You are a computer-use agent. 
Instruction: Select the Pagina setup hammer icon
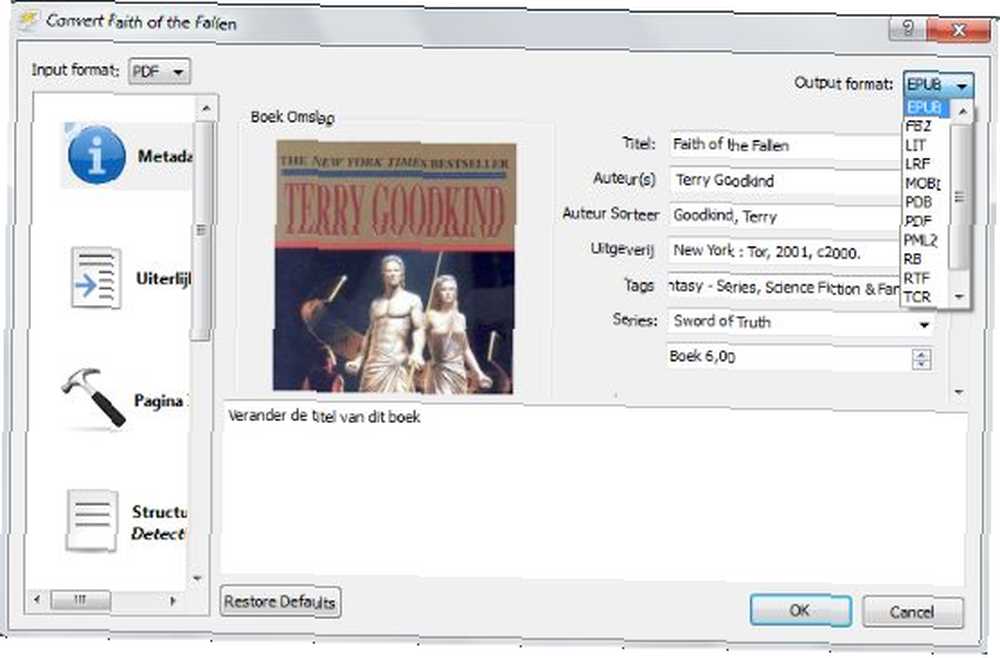pos(93,398)
